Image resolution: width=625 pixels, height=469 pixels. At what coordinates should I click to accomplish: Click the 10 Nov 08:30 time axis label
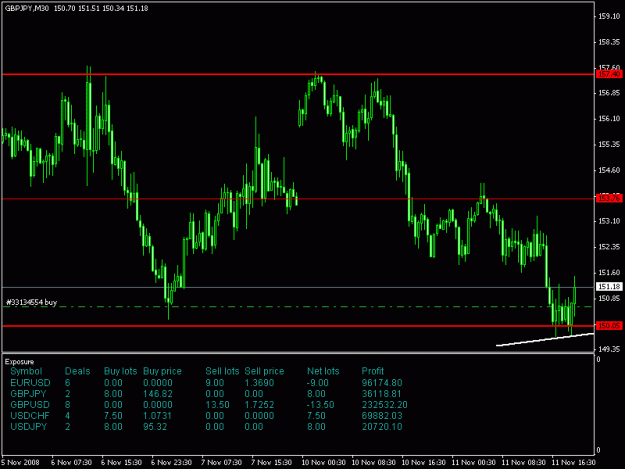click(373, 462)
